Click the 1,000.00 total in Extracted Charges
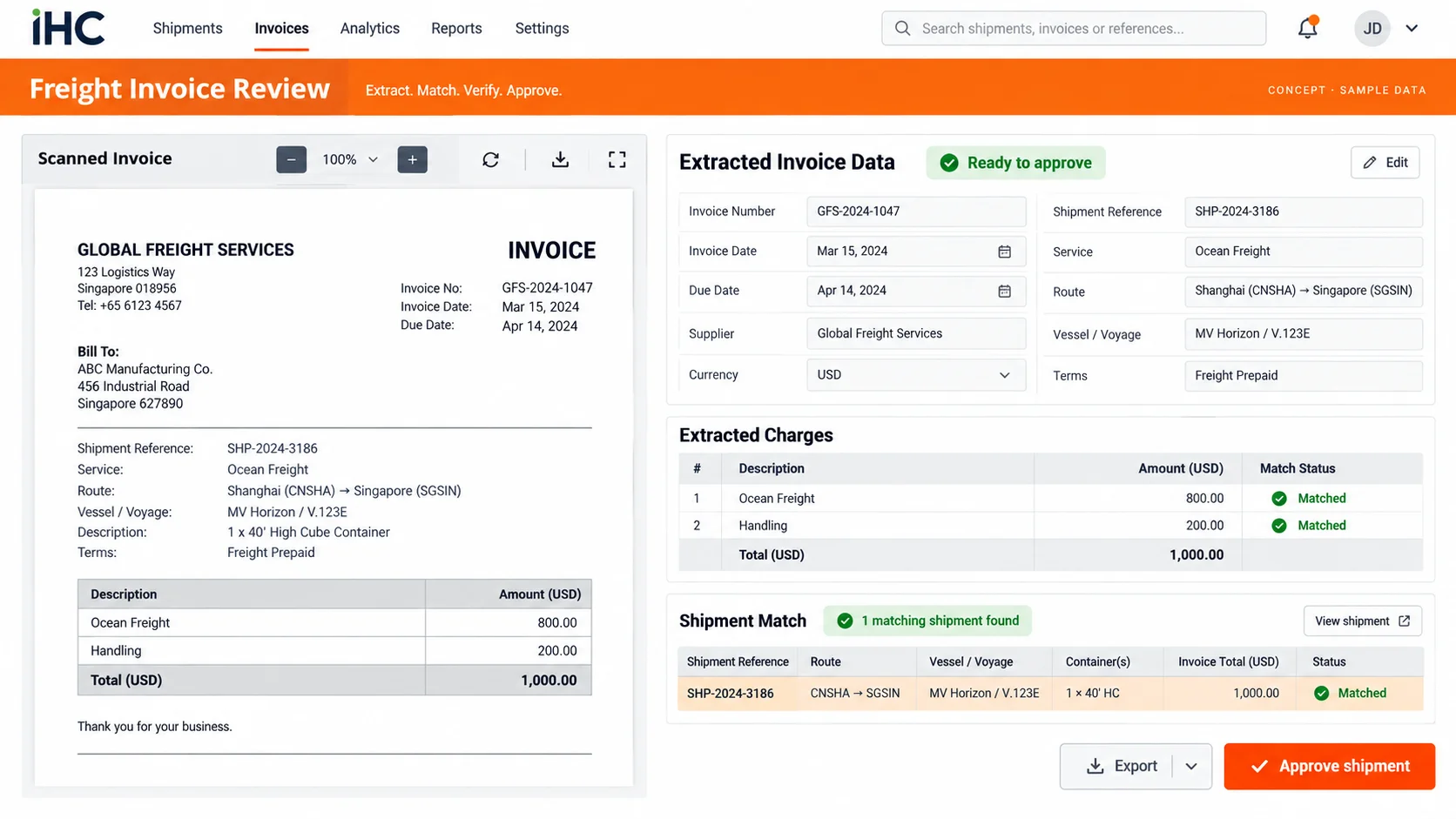 coord(1196,555)
